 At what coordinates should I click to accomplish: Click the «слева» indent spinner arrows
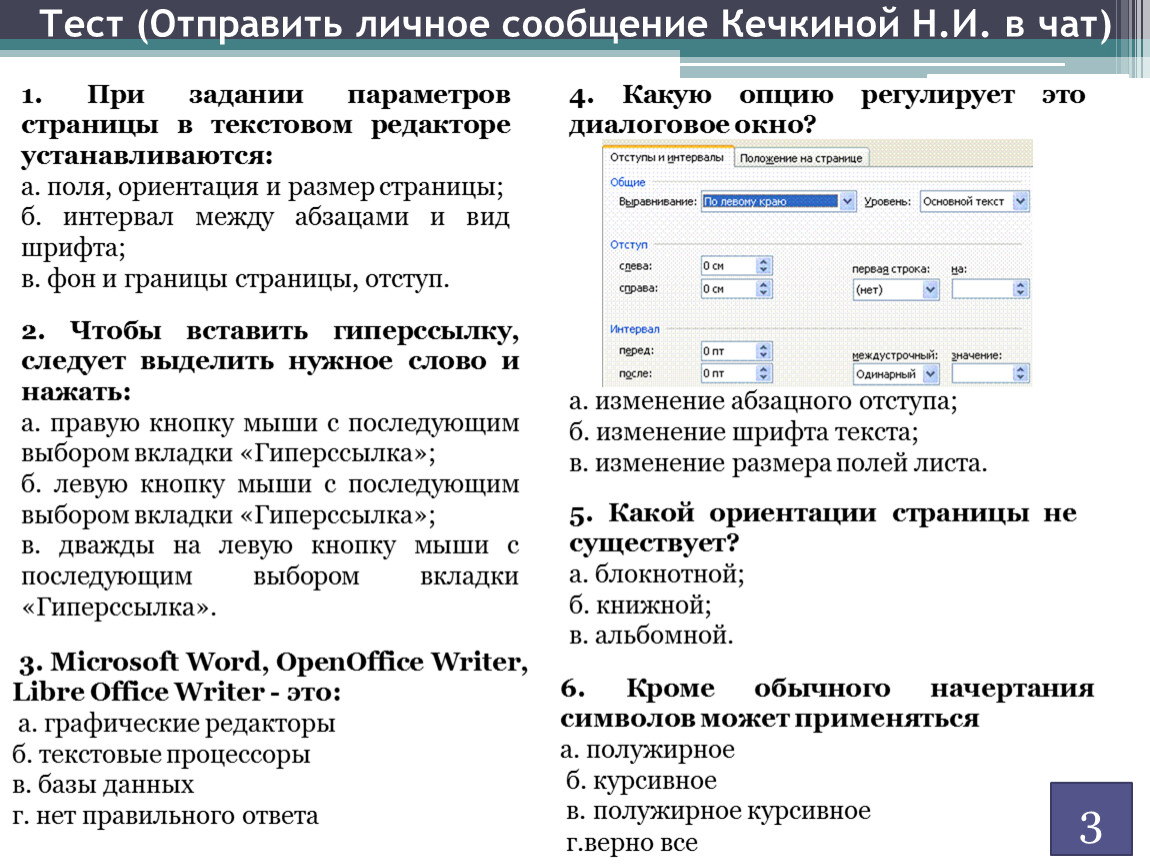click(x=764, y=266)
